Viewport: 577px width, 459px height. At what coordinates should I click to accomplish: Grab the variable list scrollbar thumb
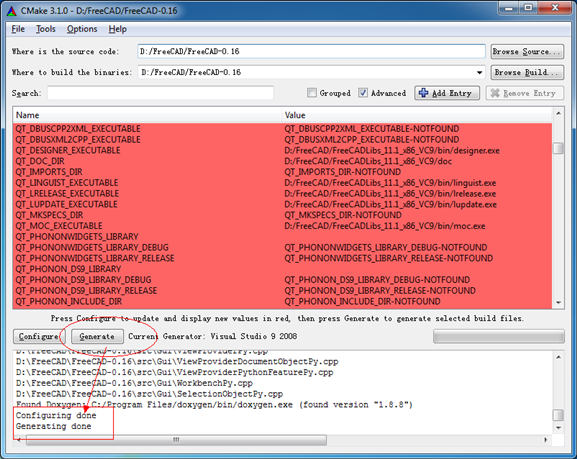click(x=558, y=148)
